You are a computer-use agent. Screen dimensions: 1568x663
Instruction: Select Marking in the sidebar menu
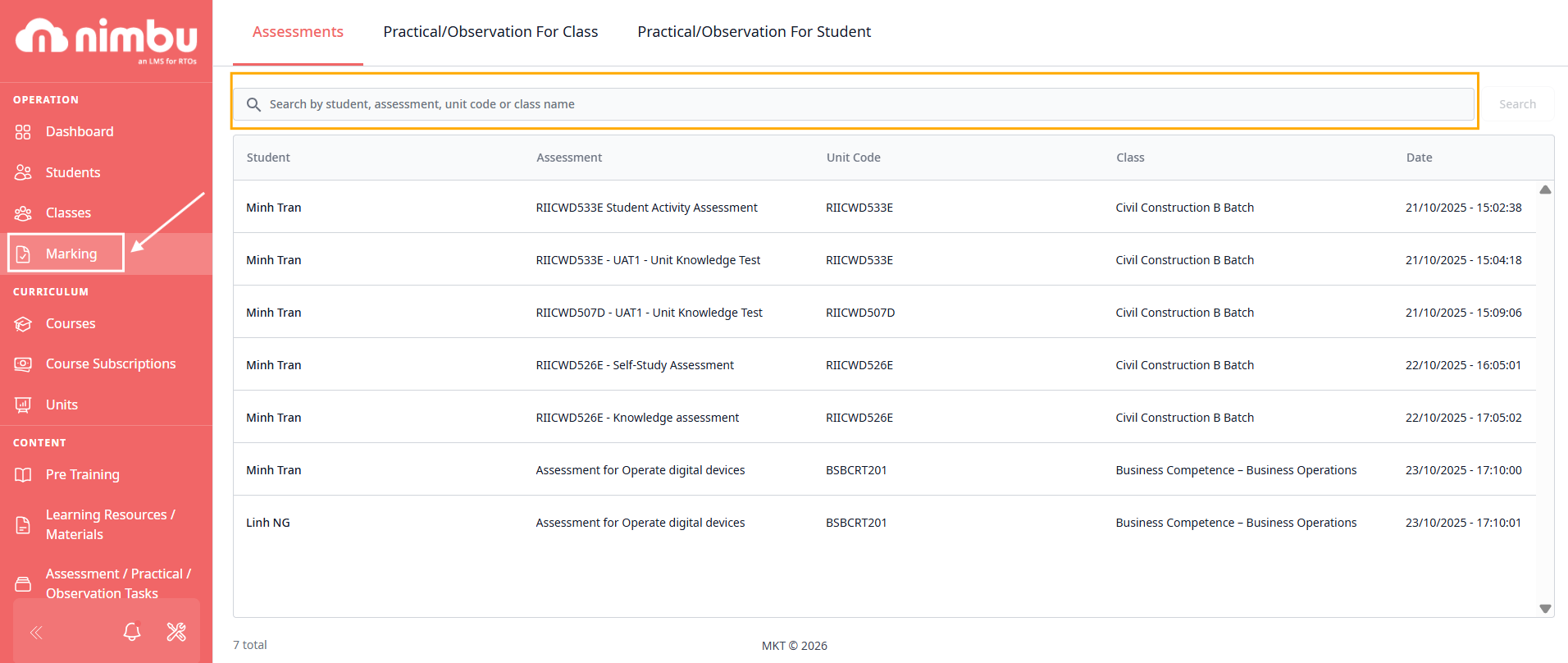[71, 254]
